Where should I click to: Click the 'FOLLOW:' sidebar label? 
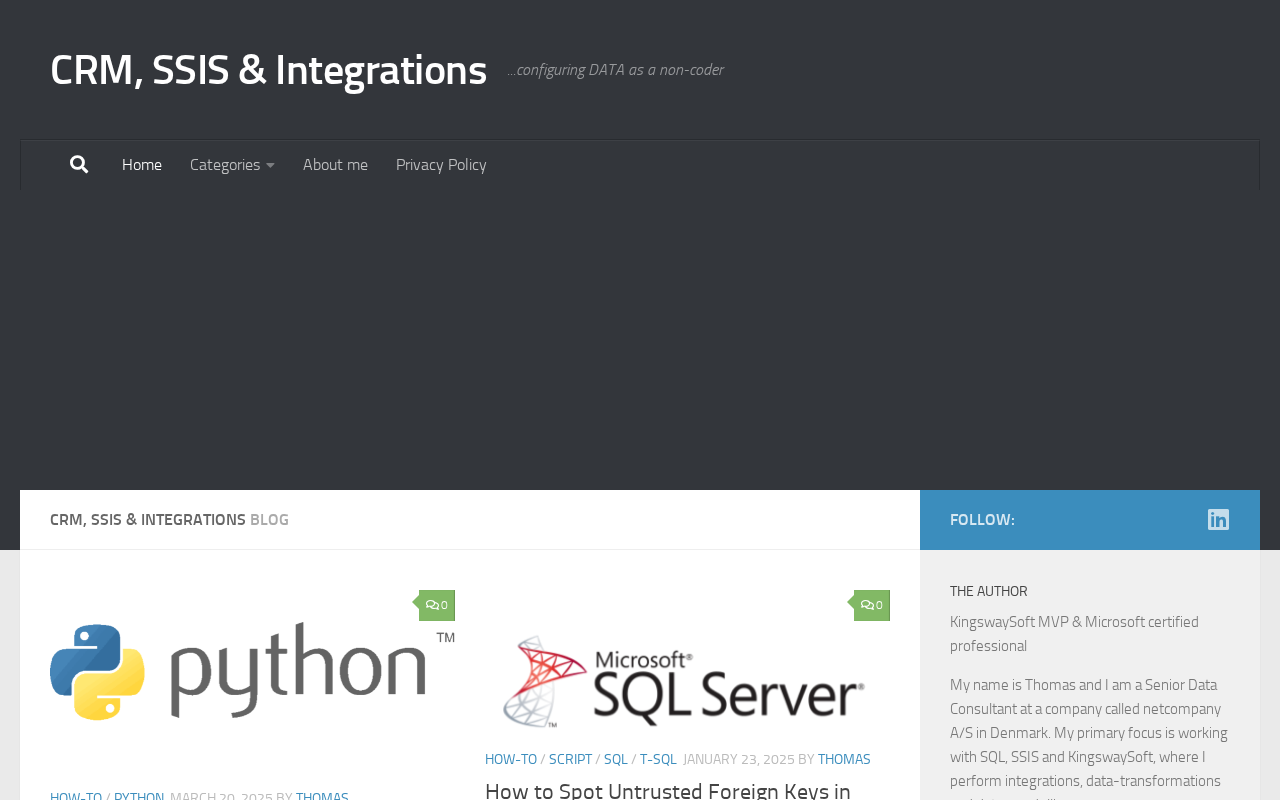pos(982,520)
